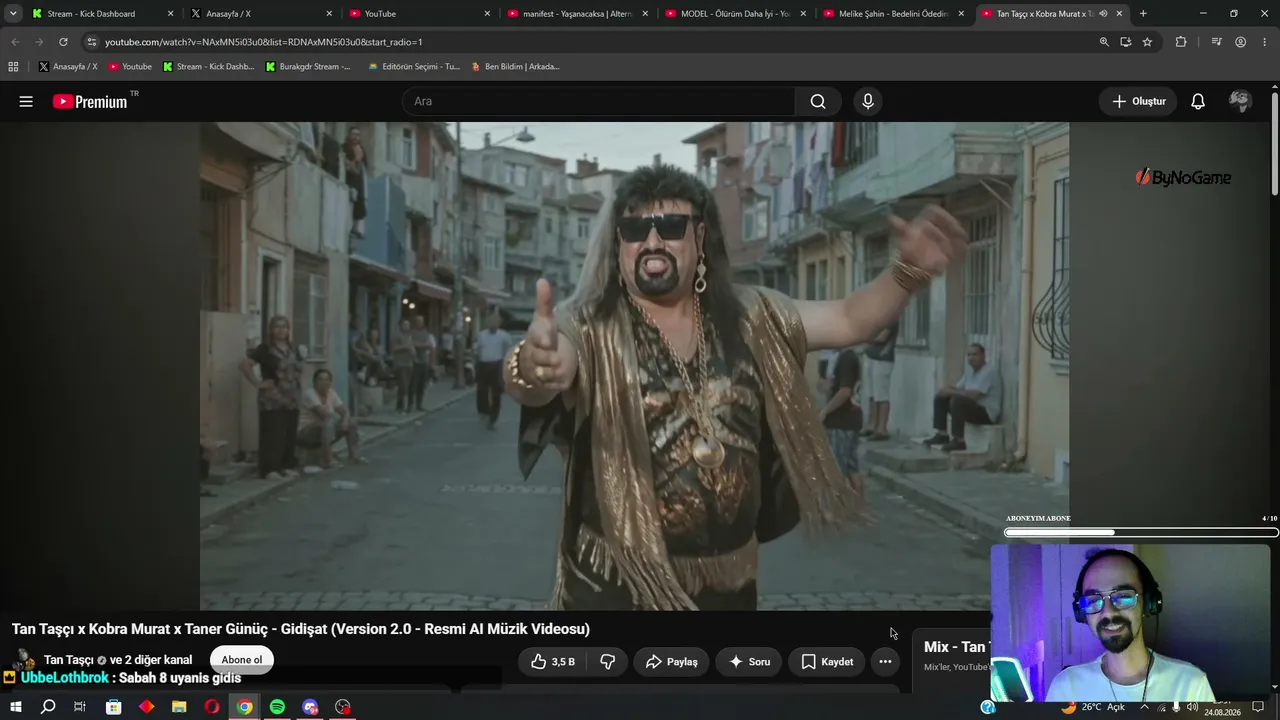The width and height of the screenshot is (1280, 720).
Task: Switch to Anasayfa / X tab
Action: [262, 14]
